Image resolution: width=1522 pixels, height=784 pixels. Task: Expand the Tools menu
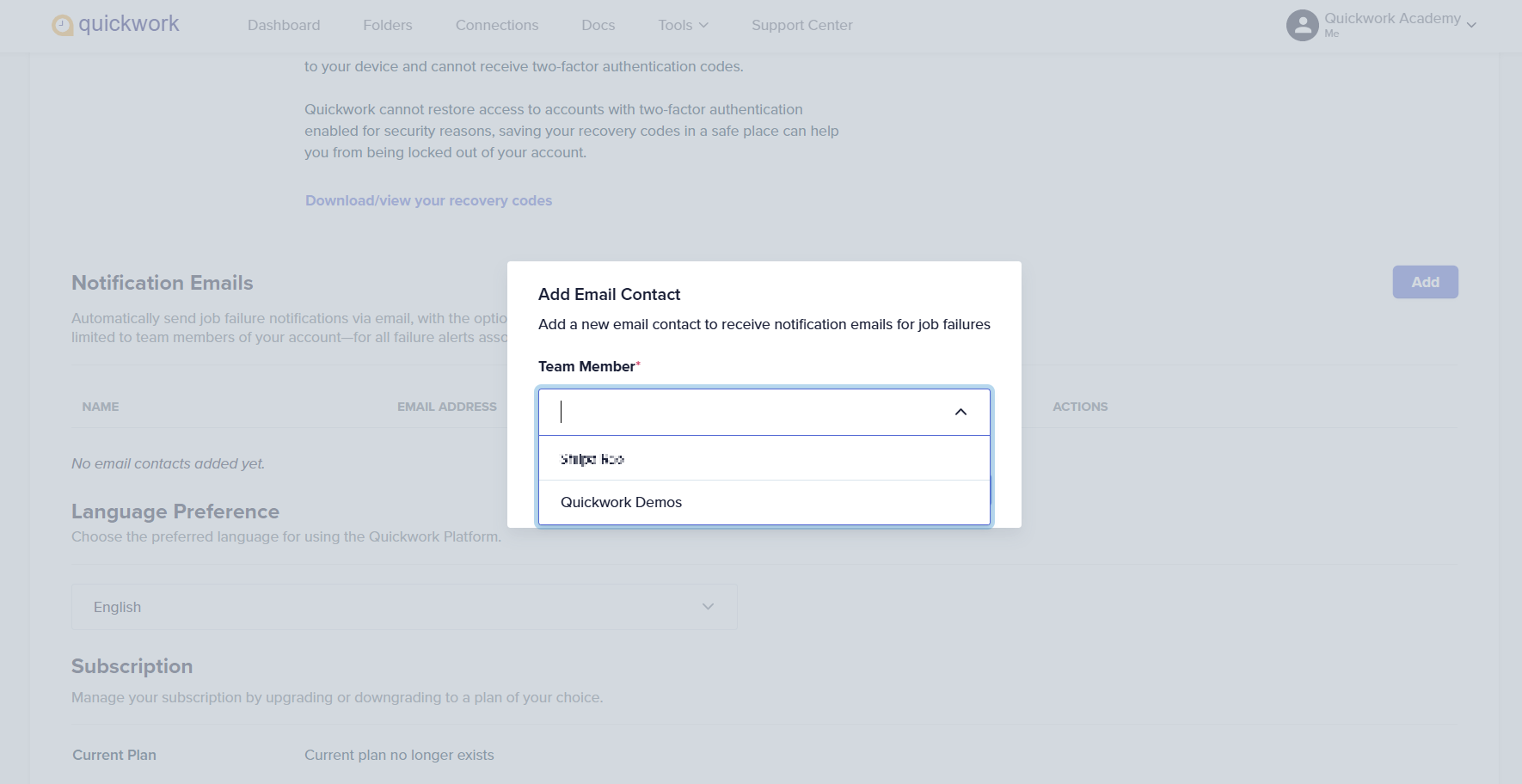click(684, 25)
